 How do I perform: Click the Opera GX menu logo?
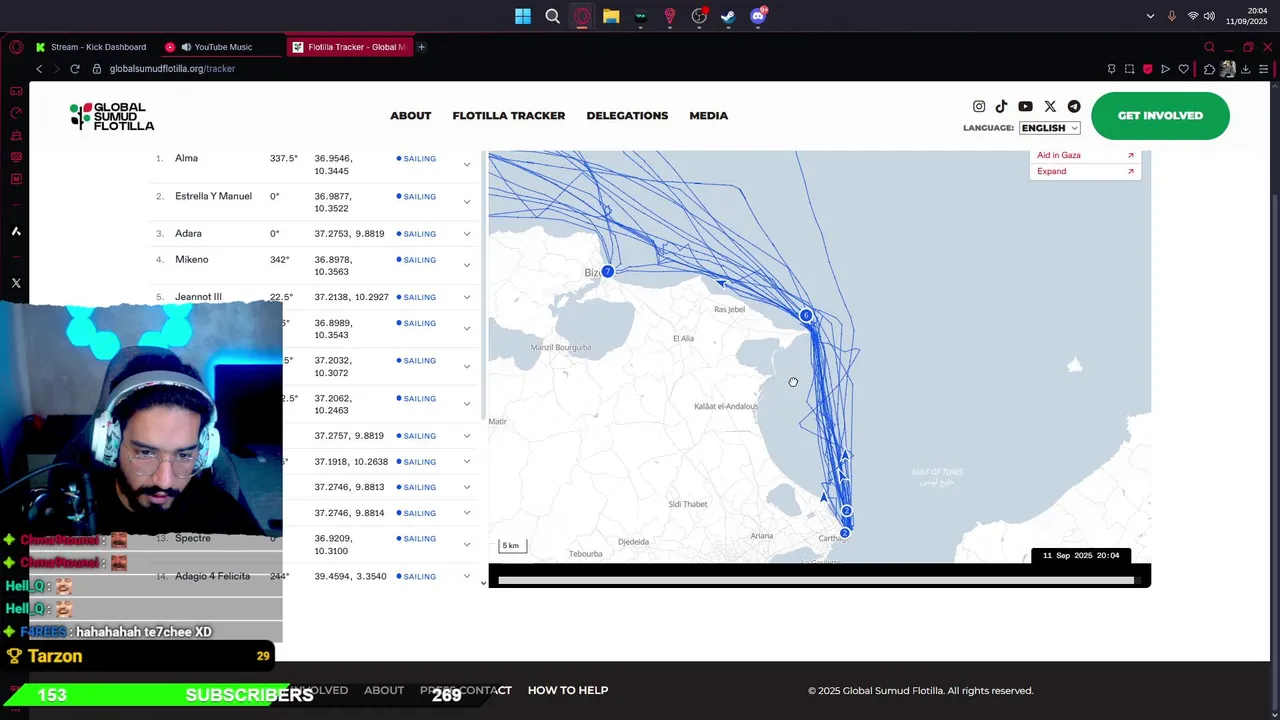pos(16,47)
